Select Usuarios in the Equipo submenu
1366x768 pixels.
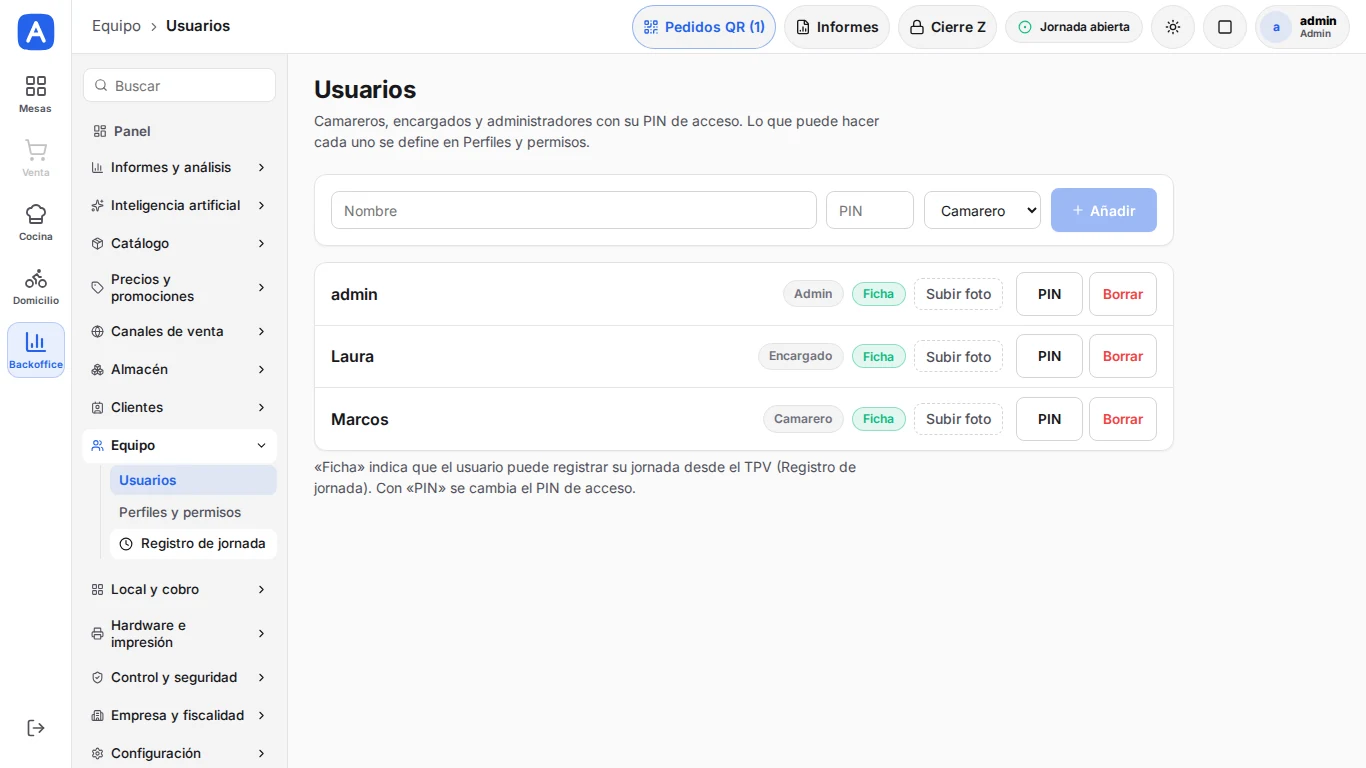coord(193,480)
